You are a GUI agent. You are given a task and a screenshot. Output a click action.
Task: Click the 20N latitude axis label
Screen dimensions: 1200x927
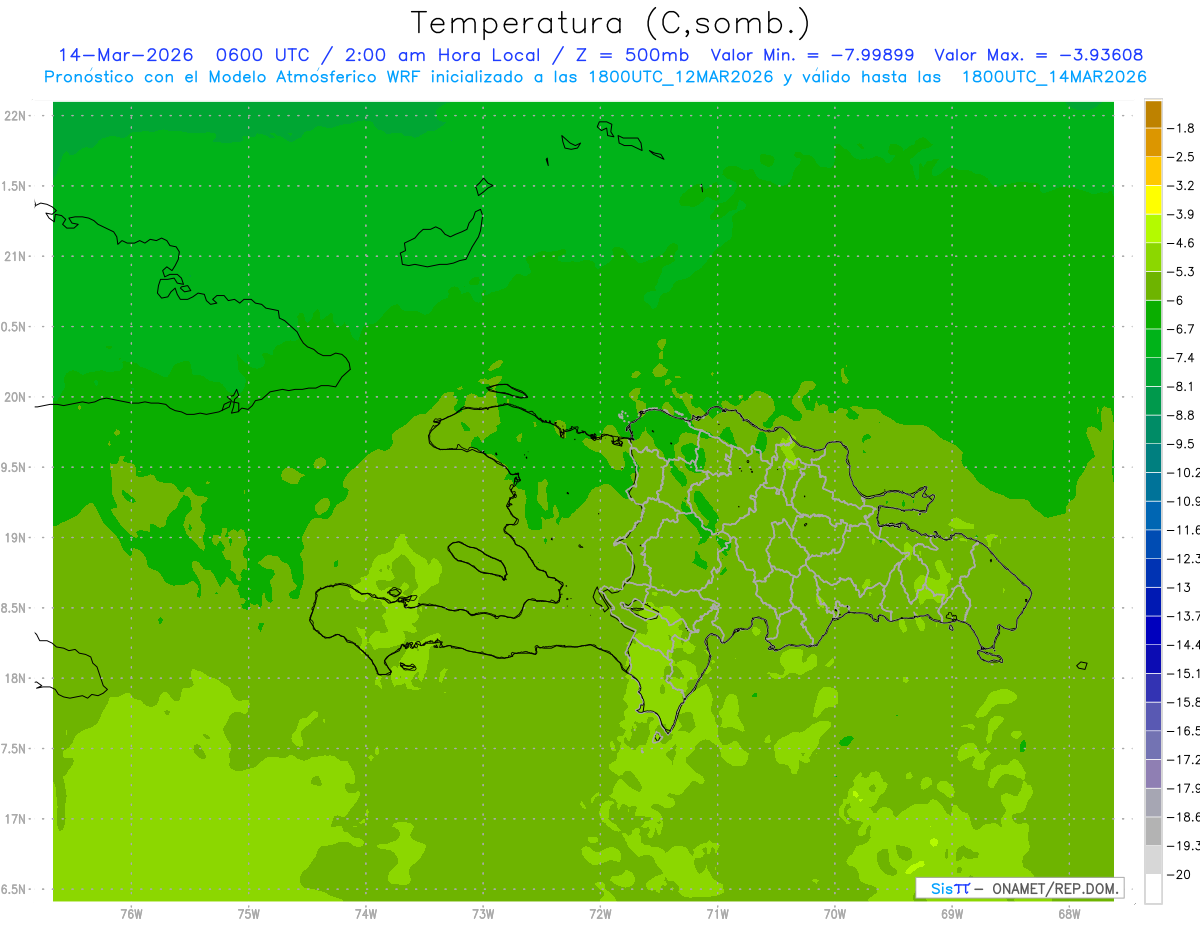pyautogui.click(x=17, y=397)
